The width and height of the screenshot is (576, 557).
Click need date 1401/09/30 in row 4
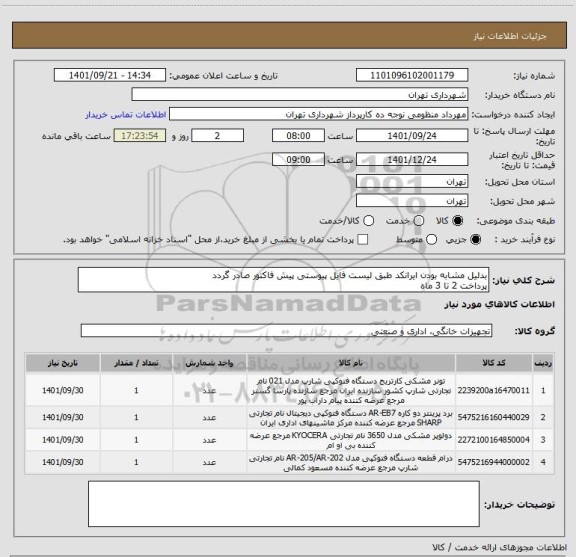point(62,462)
